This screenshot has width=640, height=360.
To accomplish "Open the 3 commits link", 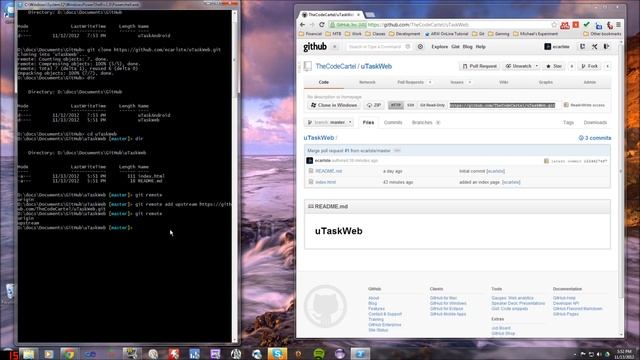I will [x=595, y=138].
